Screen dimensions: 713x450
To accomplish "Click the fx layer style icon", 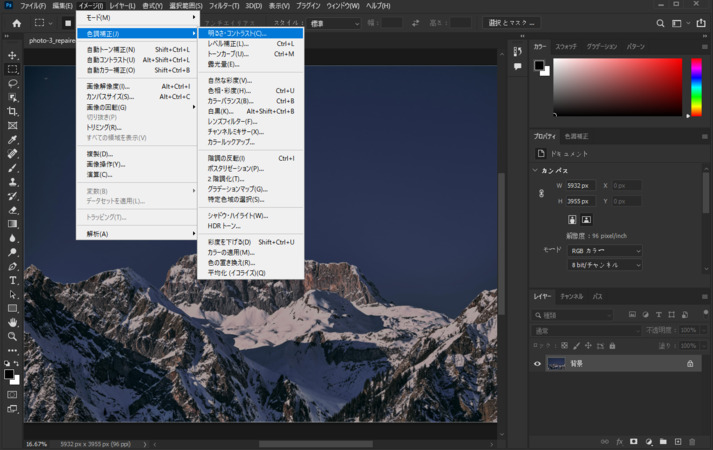I will tap(619, 441).
